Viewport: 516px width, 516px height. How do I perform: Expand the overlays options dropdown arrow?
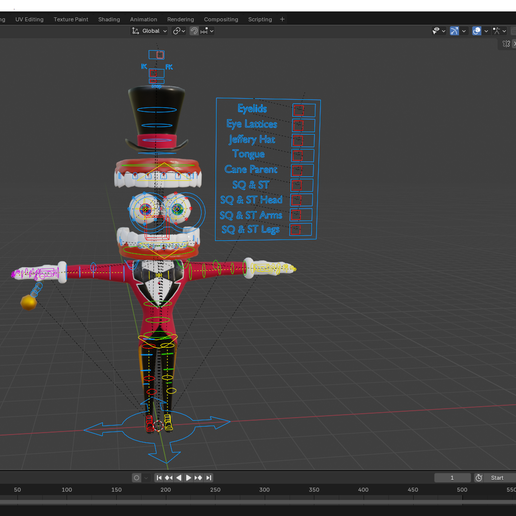click(x=486, y=31)
